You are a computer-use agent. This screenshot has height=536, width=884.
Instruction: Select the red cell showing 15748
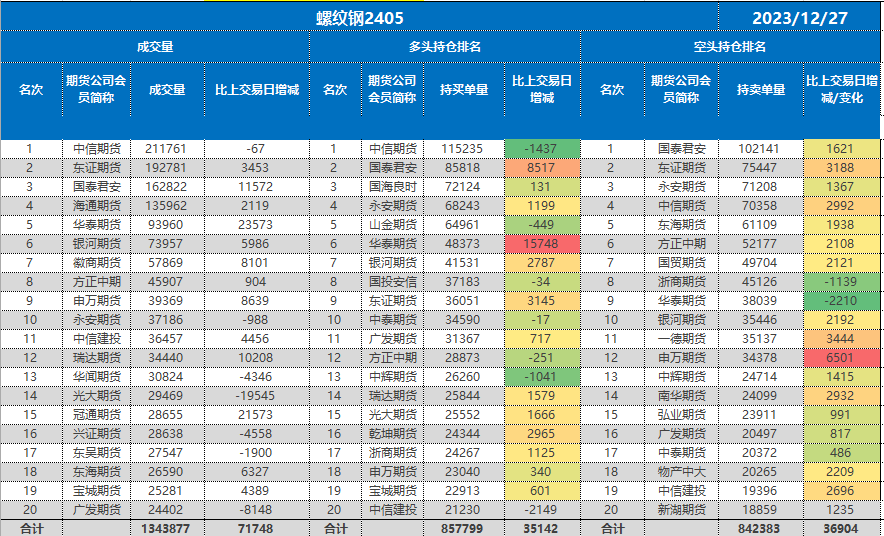pos(542,244)
